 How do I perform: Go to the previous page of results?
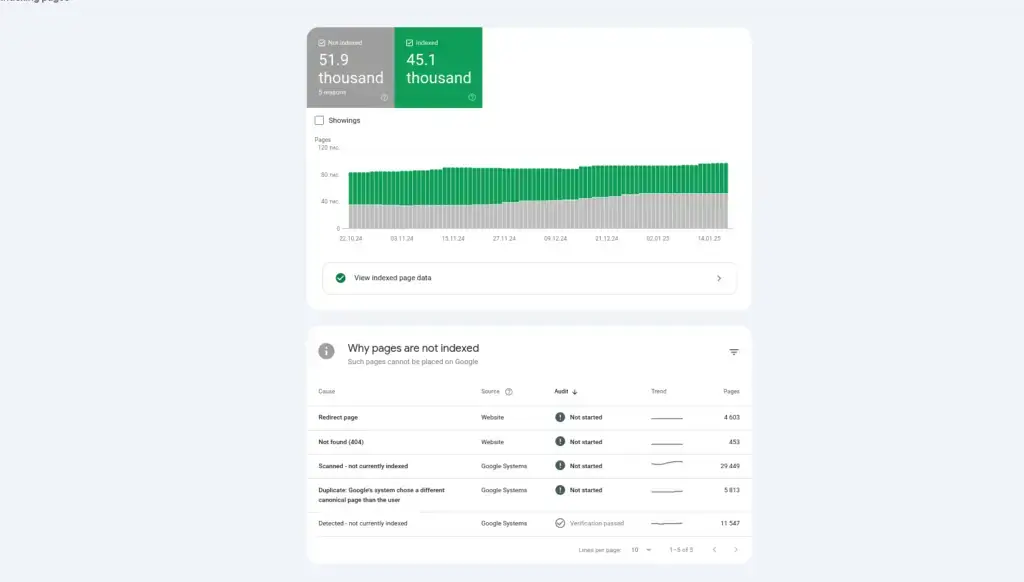[x=714, y=550]
